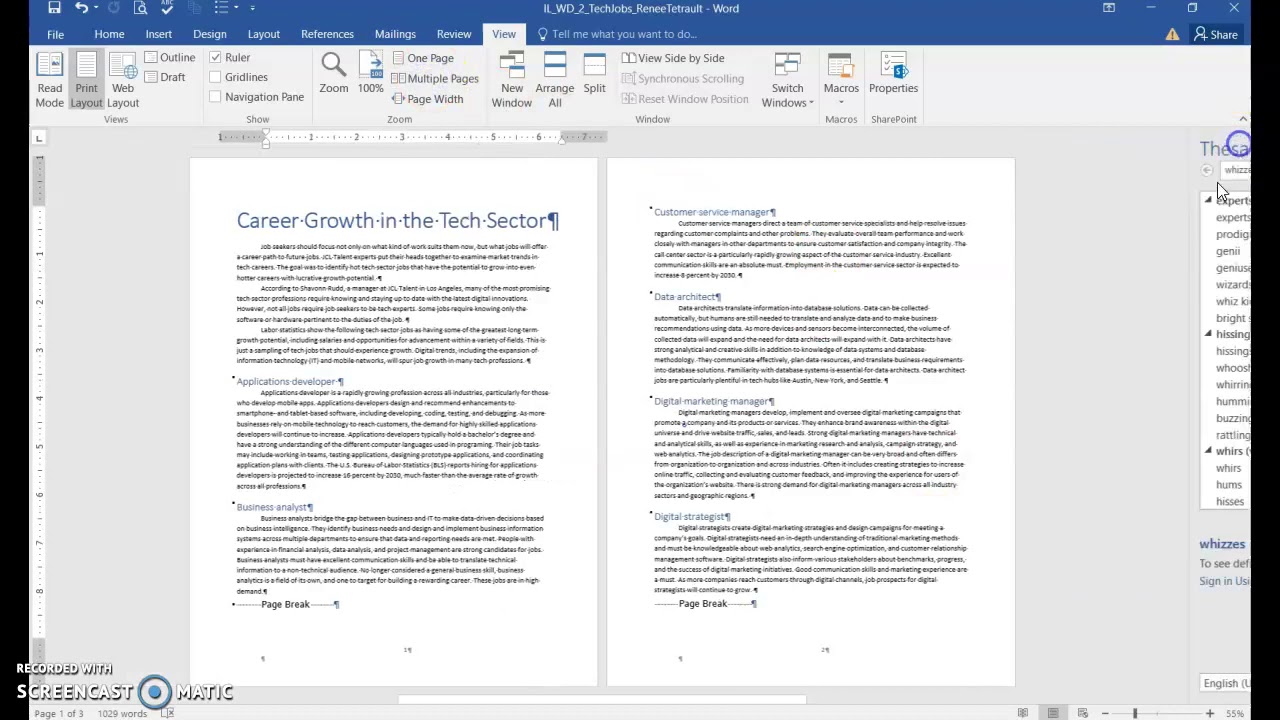
Task: Switch to Print Layout from status bar
Action: [x=1053, y=713]
